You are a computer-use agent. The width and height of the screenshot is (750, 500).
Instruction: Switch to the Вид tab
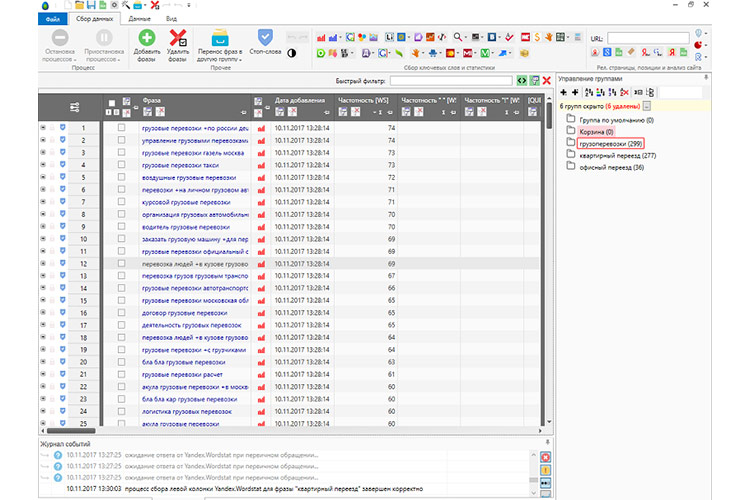point(171,19)
